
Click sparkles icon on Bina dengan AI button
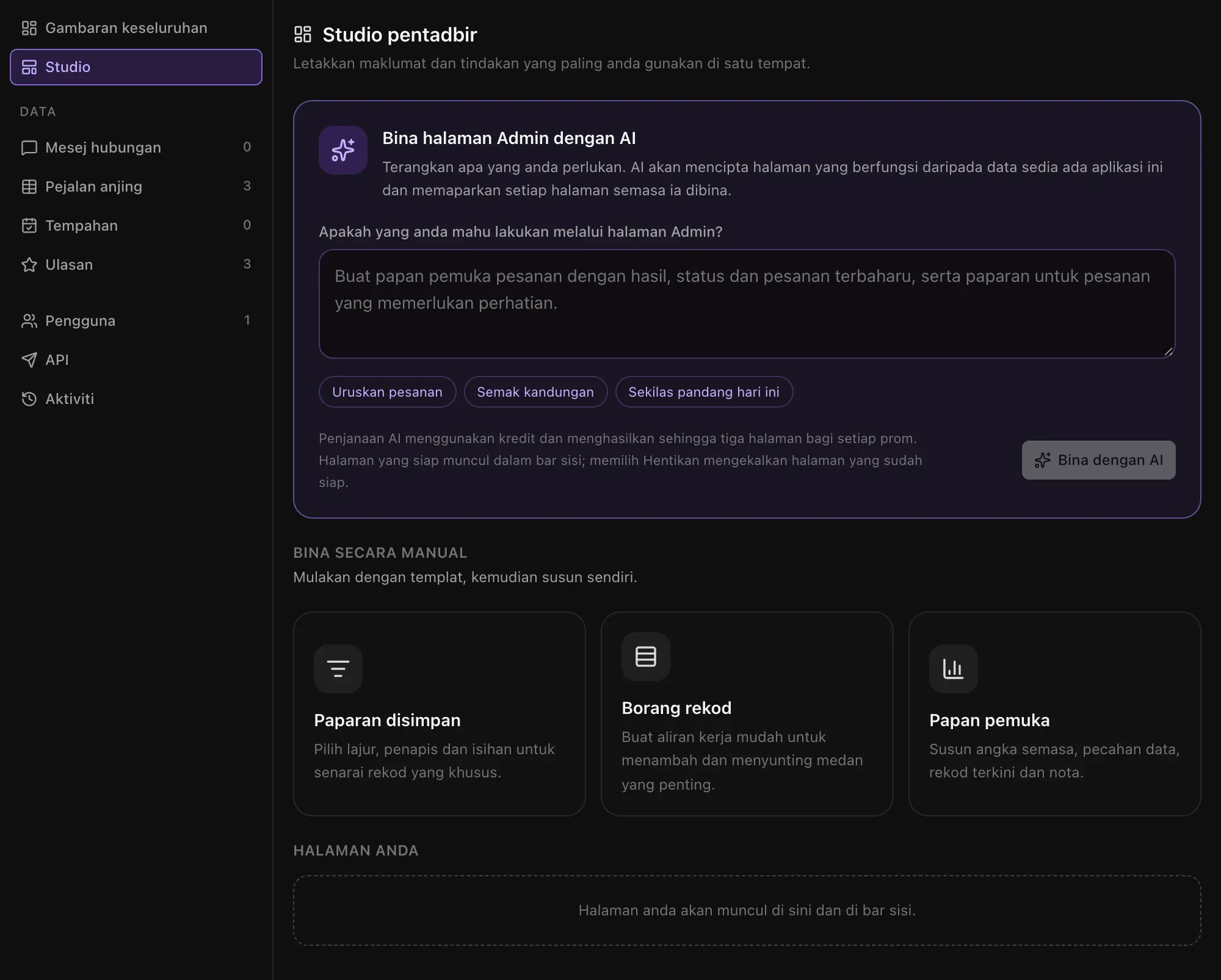pyautogui.click(x=1043, y=460)
